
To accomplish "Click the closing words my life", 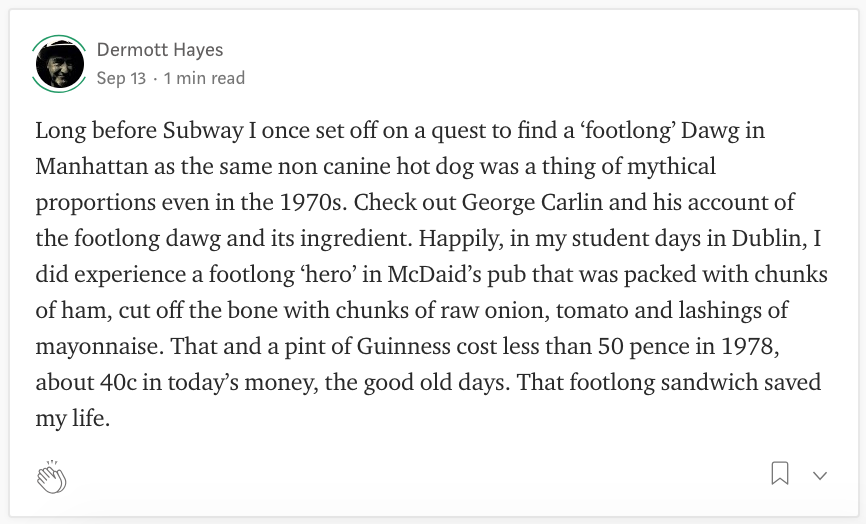I will coord(72,419).
